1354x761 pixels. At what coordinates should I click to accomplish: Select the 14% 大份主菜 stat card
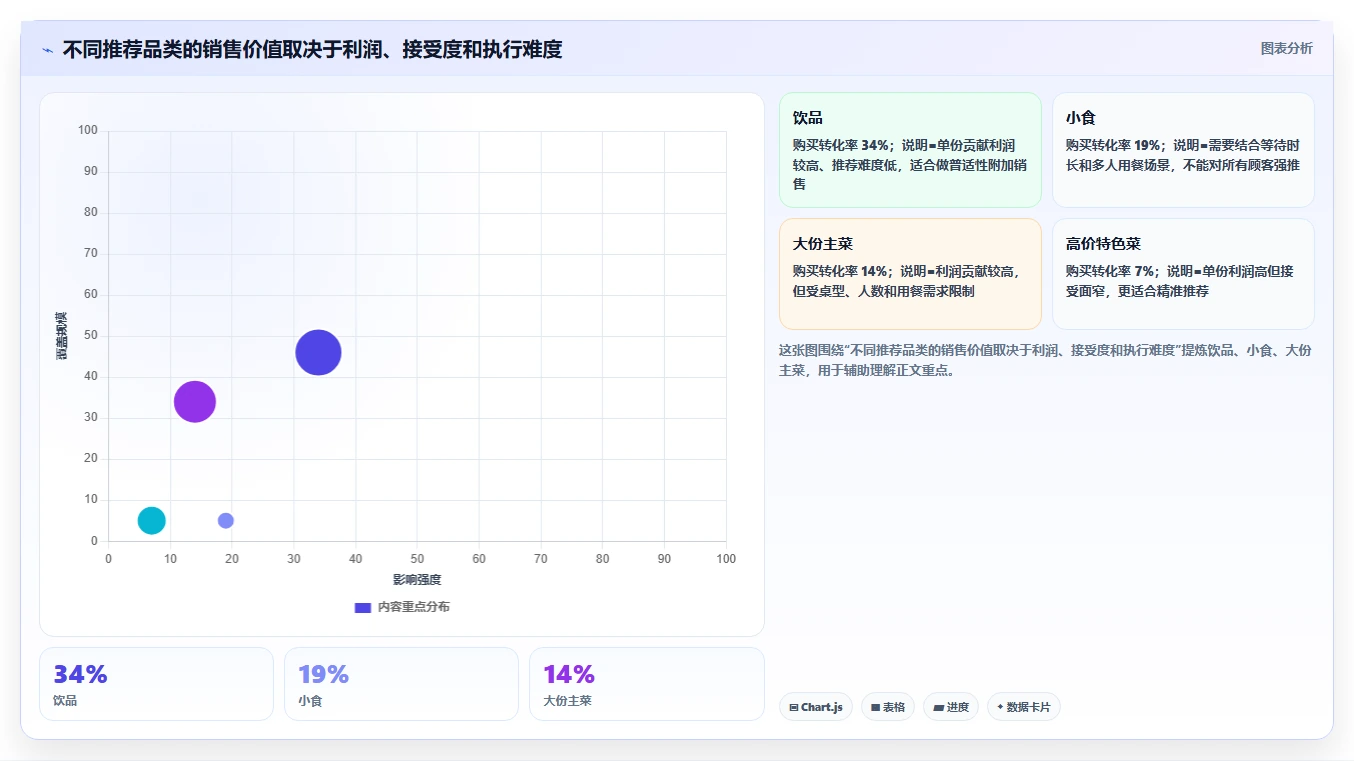647,684
